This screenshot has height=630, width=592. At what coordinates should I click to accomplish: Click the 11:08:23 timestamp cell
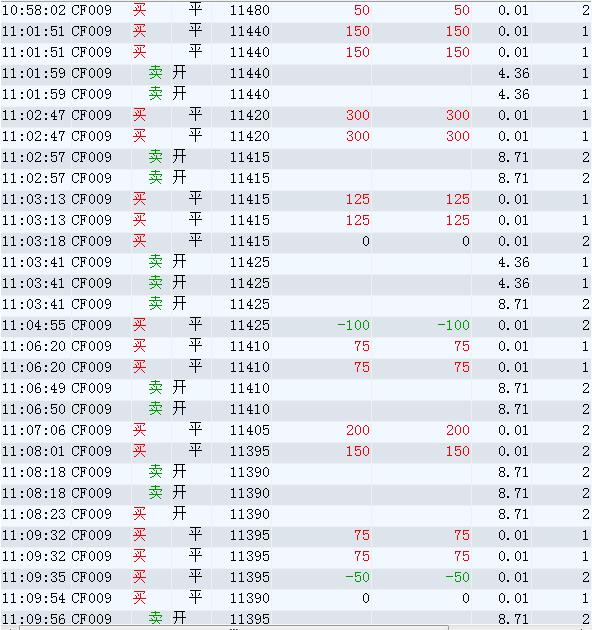tap(34, 514)
